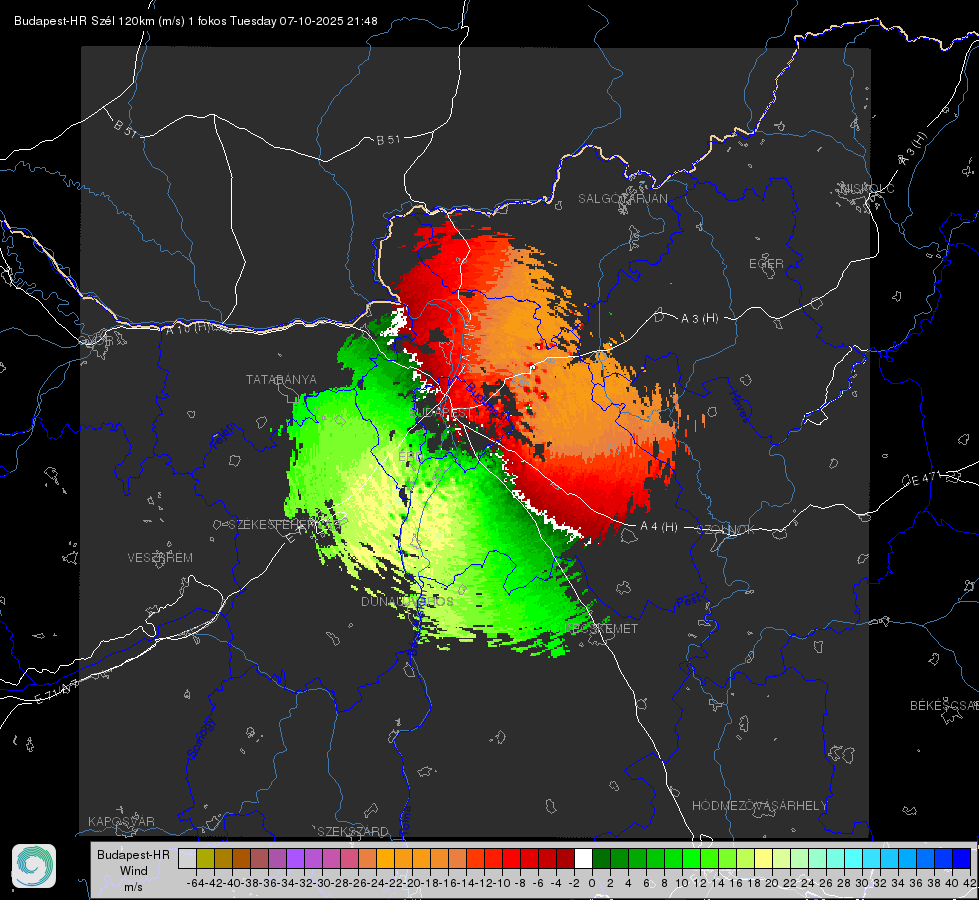This screenshot has width=979, height=900.
Task: Select the SALGÓTARJÁN city label
Action: 622,199
